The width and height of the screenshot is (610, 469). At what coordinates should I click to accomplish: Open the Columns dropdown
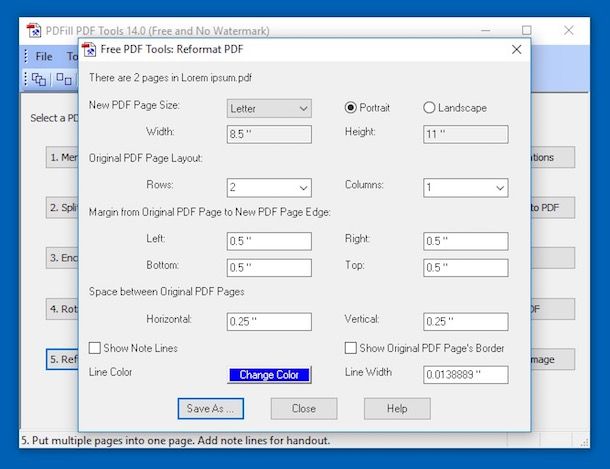pos(466,187)
